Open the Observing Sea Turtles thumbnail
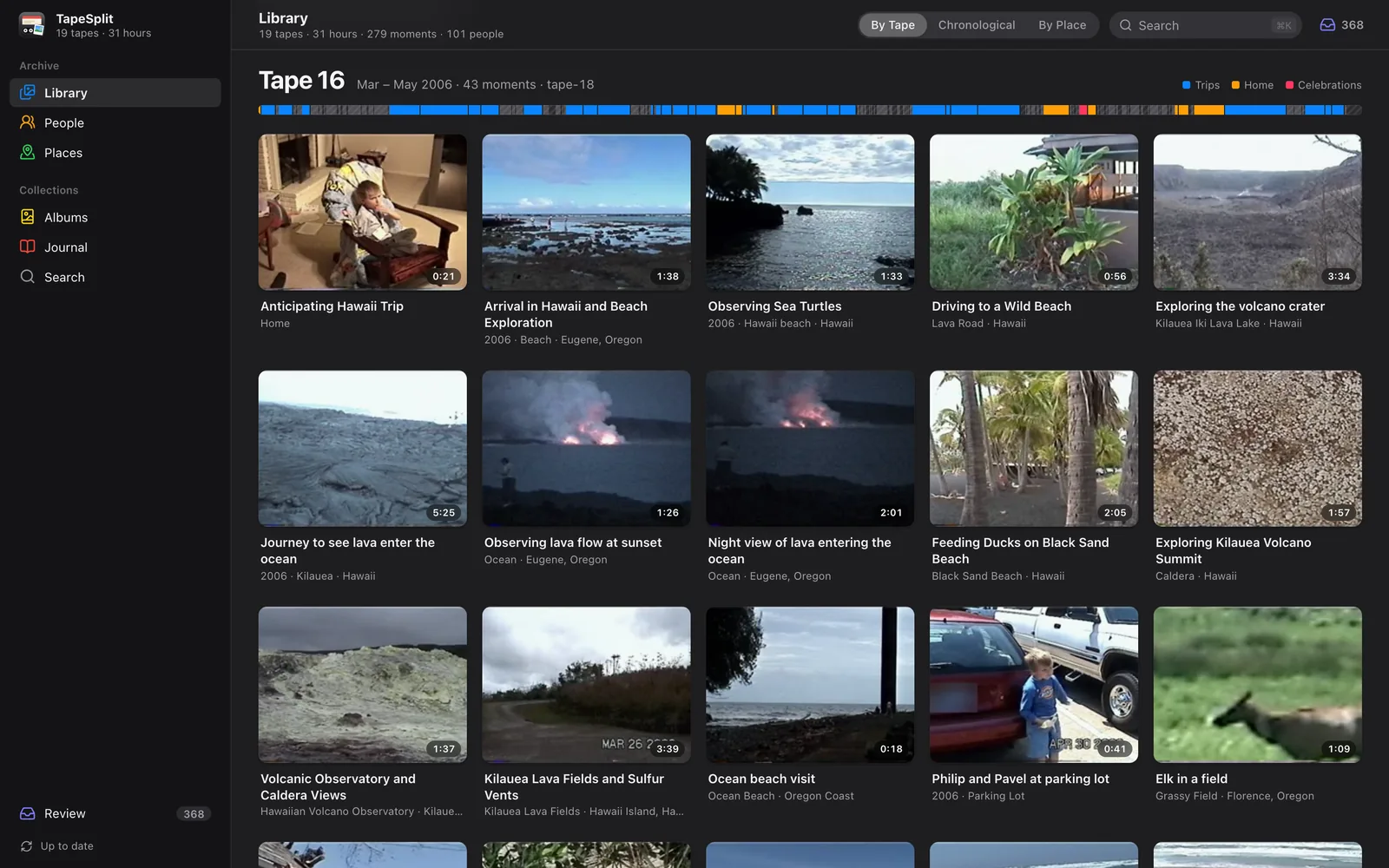 (810, 212)
